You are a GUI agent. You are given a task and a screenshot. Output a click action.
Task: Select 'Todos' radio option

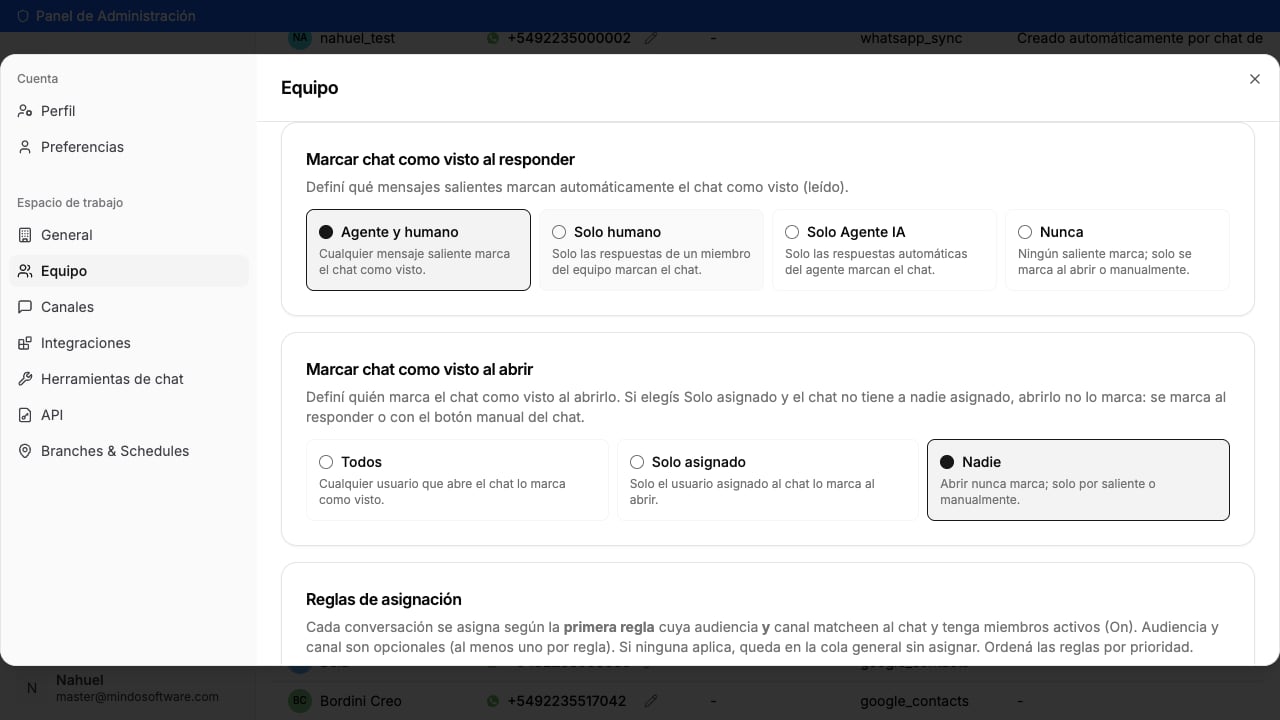click(x=457, y=480)
